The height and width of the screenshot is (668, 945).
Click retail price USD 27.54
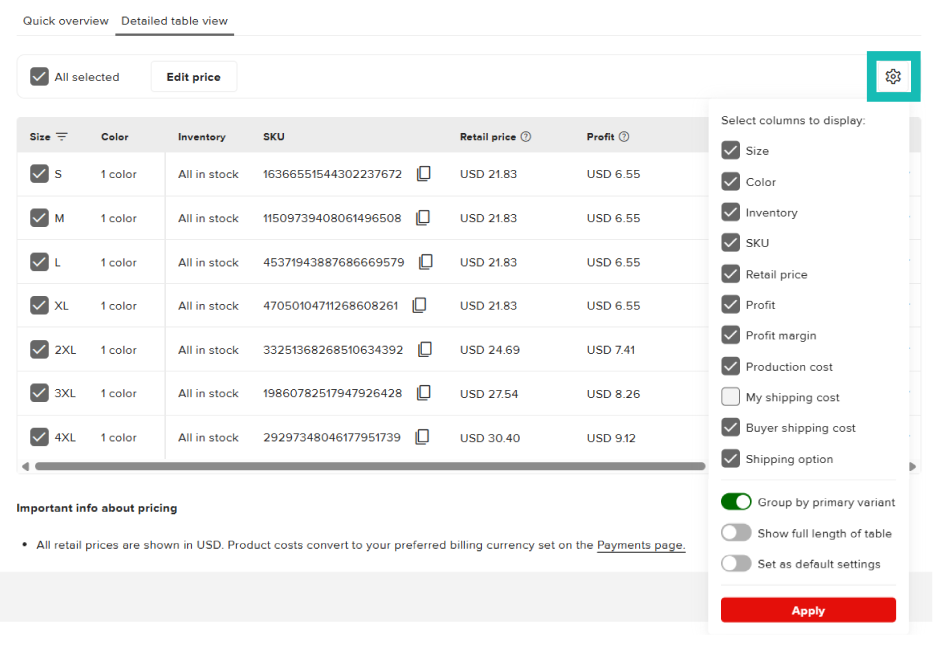tap(489, 394)
